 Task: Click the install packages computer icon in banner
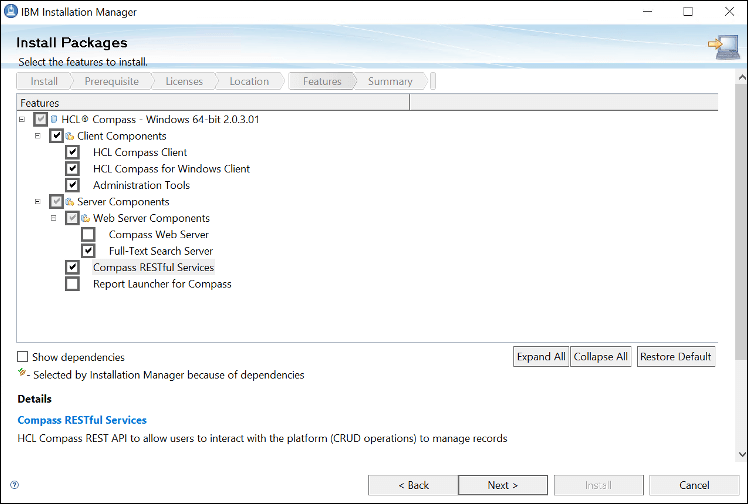(724, 47)
